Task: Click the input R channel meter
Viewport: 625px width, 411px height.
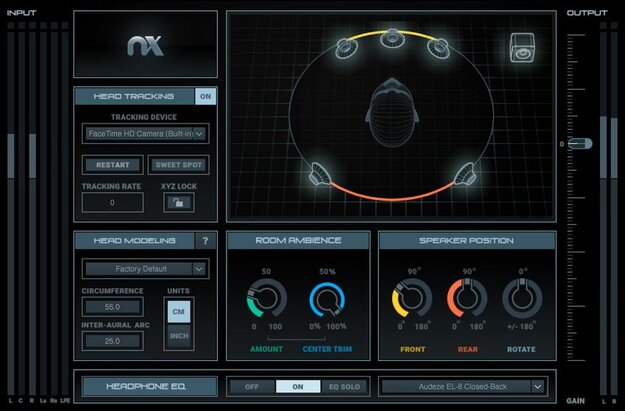Action: click(x=32, y=212)
